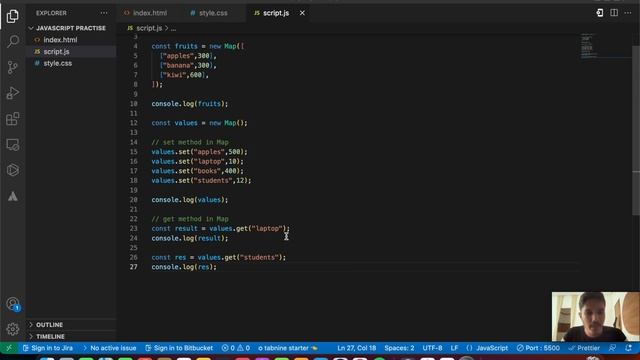Click the remote window indicator in status bar
The height and width of the screenshot is (360, 640).
(9, 348)
